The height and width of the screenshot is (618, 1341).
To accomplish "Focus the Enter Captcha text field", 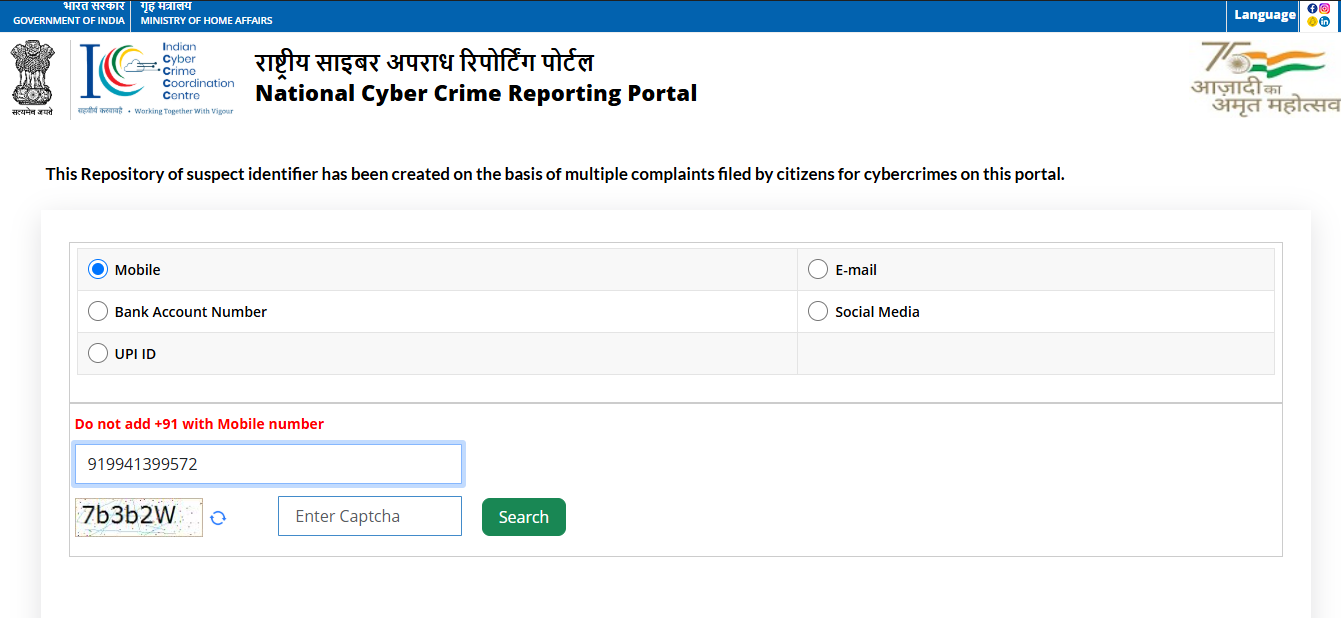I will click(369, 516).
